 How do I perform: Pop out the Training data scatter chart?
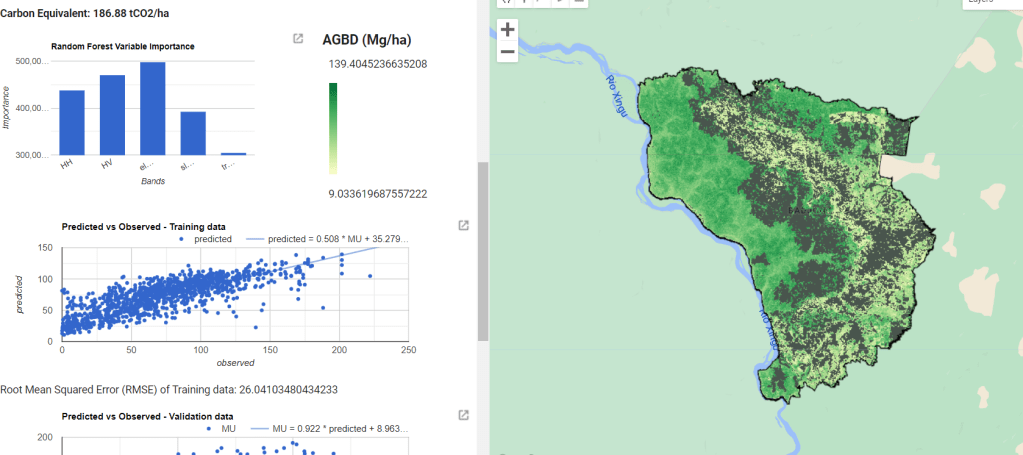[463, 226]
